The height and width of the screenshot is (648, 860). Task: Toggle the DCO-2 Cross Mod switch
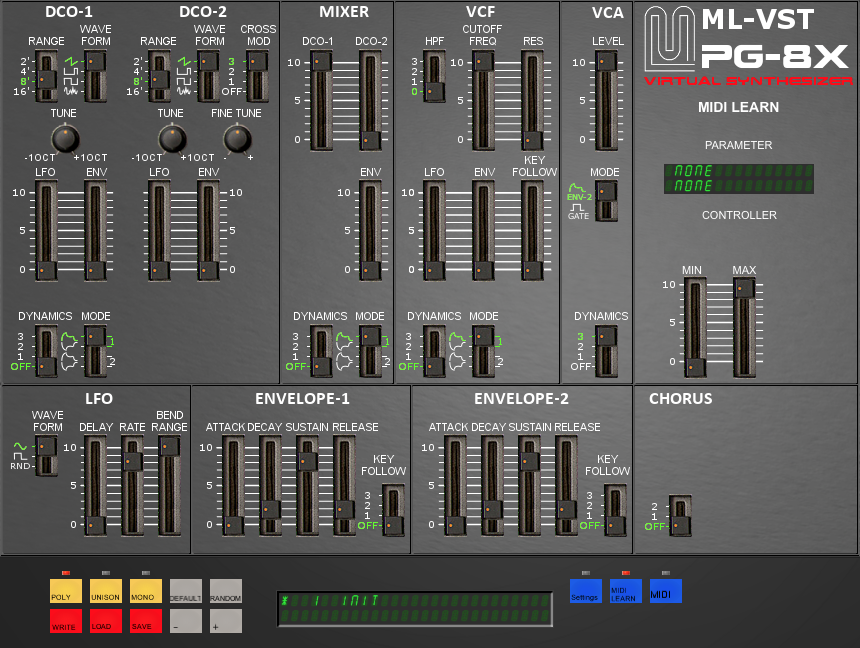pos(258,76)
